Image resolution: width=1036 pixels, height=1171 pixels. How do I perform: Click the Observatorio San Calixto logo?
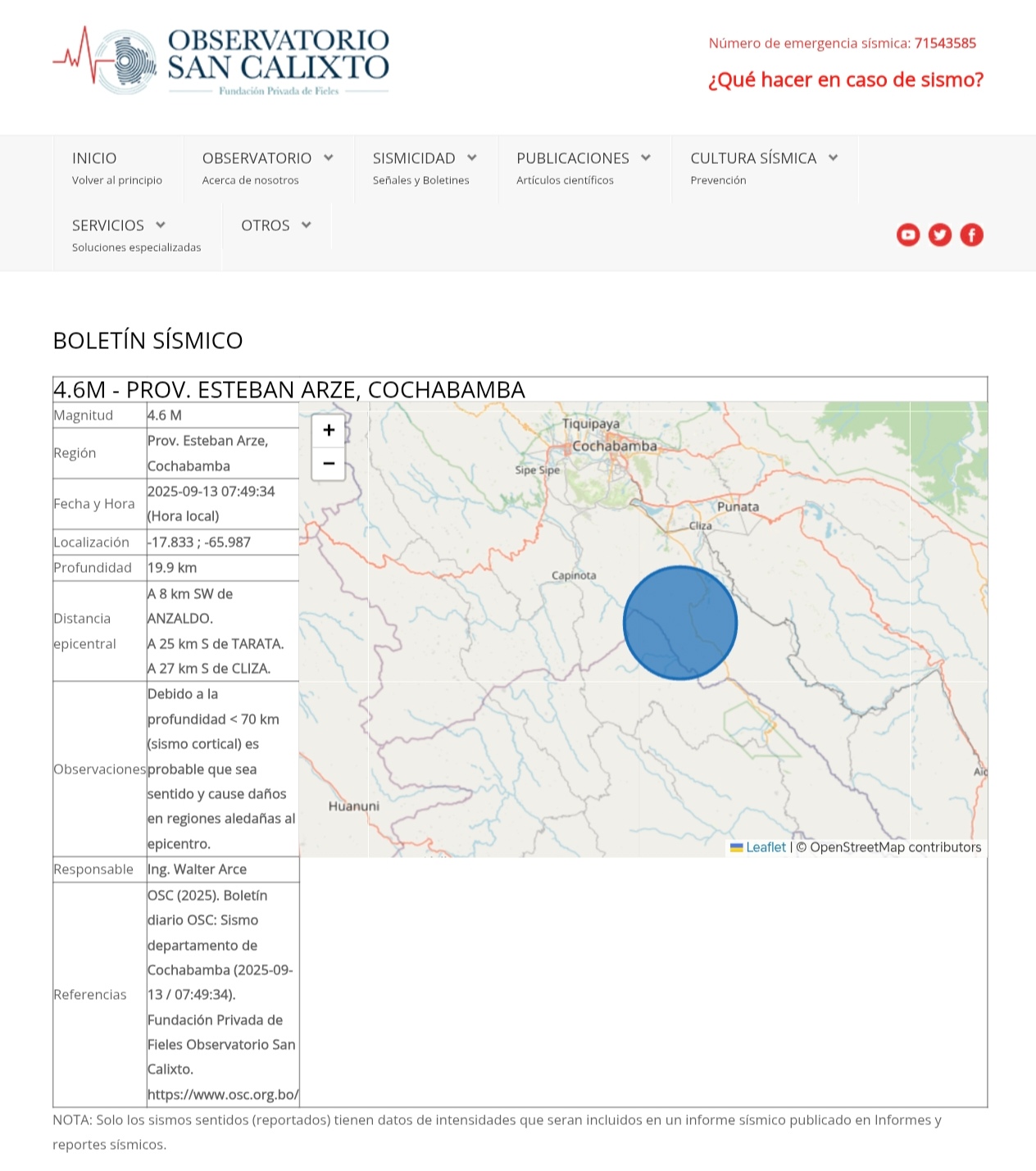(221, 61)
